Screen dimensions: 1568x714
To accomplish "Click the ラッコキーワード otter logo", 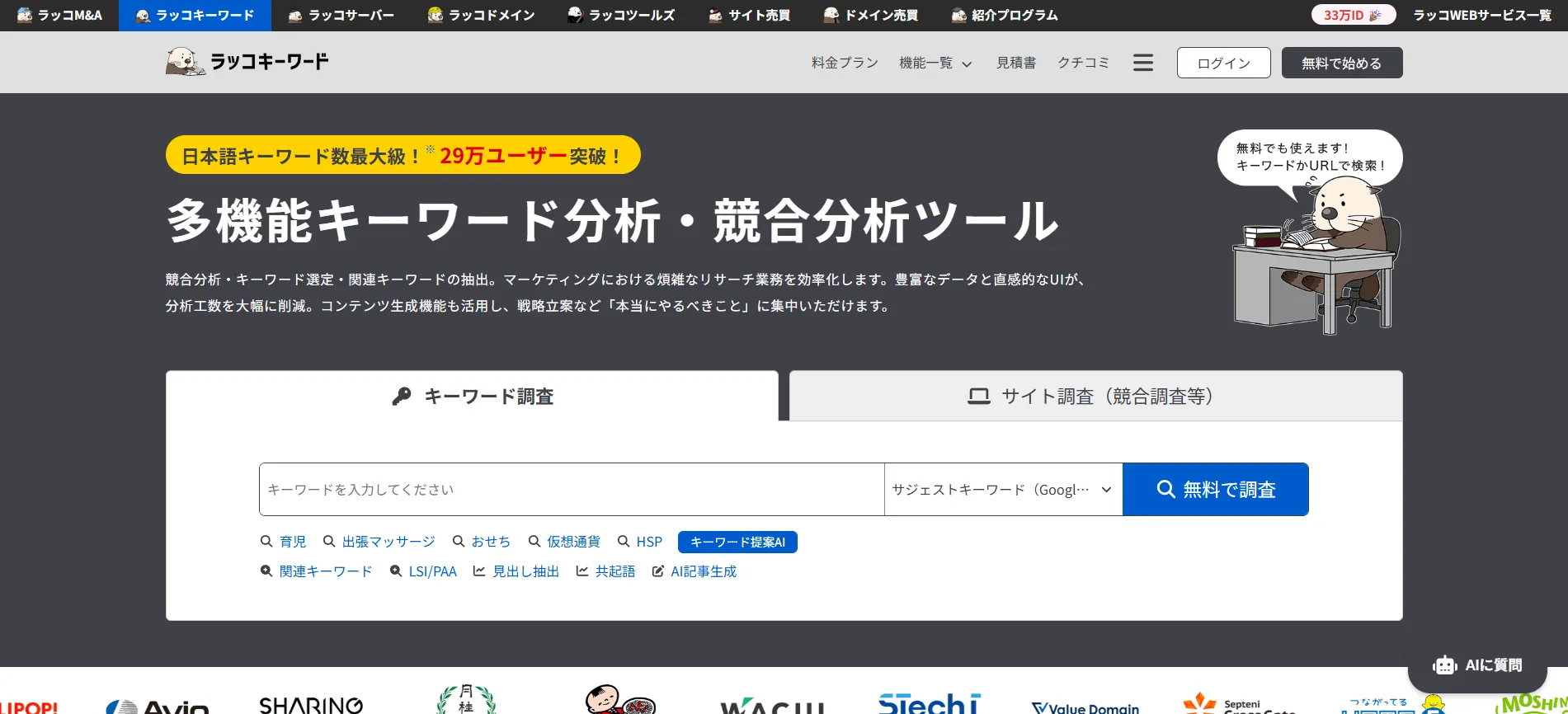I will click(x=247, y=62).
